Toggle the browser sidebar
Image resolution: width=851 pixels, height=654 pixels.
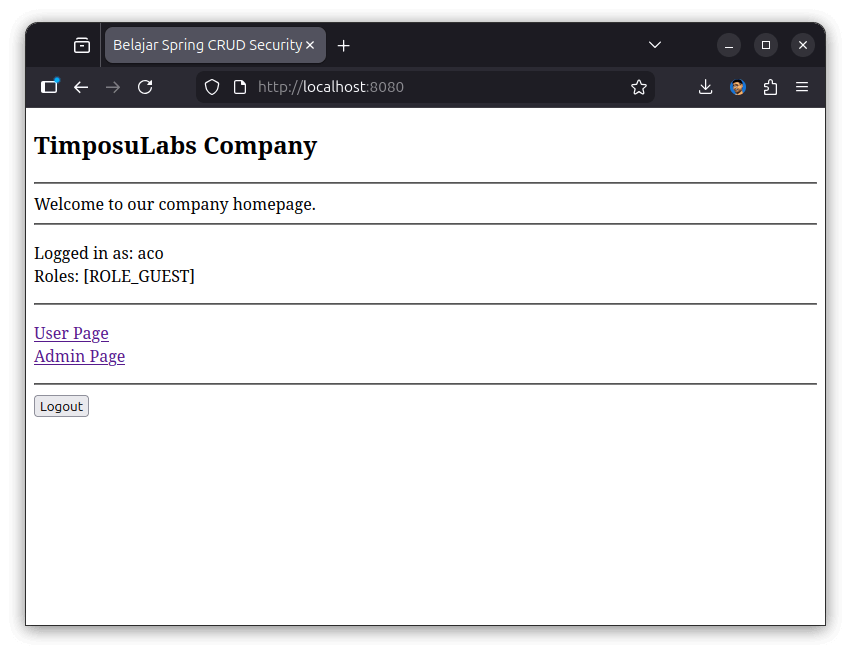pos(49,87)
